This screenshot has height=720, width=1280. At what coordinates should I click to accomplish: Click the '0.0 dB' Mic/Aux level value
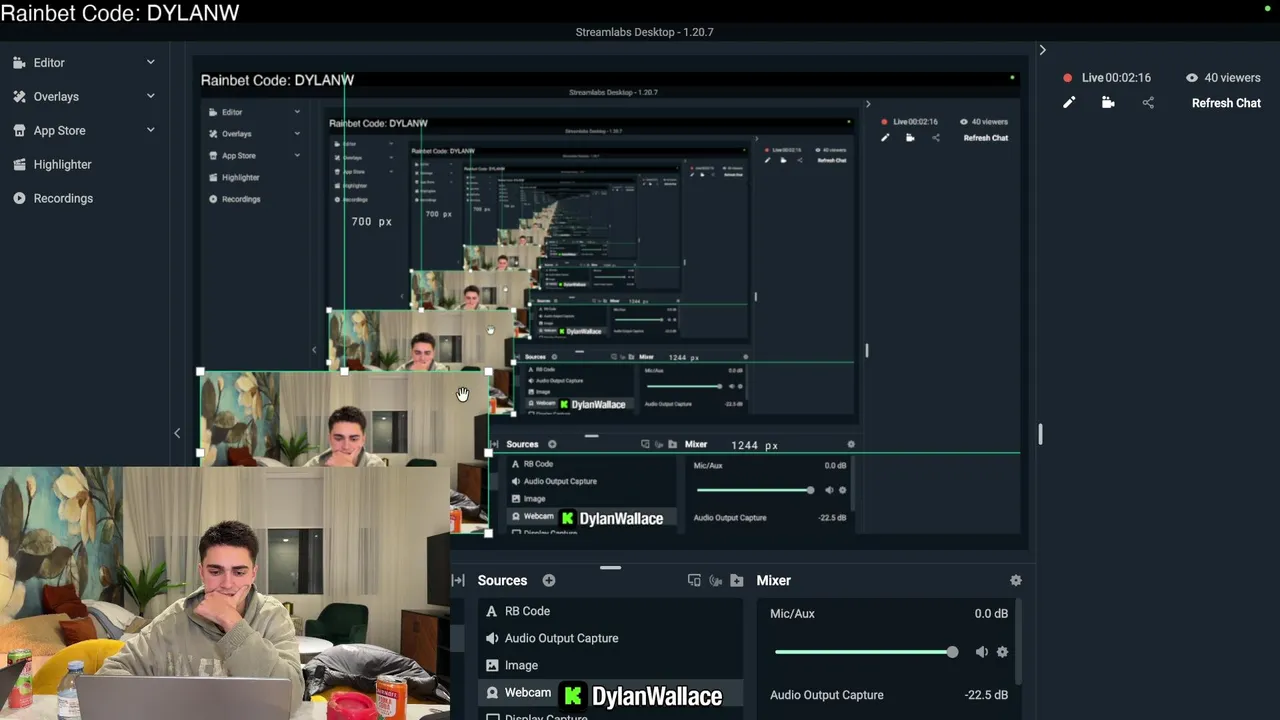991,613
